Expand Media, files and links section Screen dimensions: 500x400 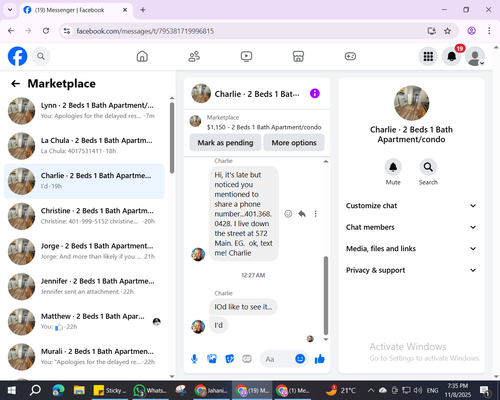coord(411,249)
